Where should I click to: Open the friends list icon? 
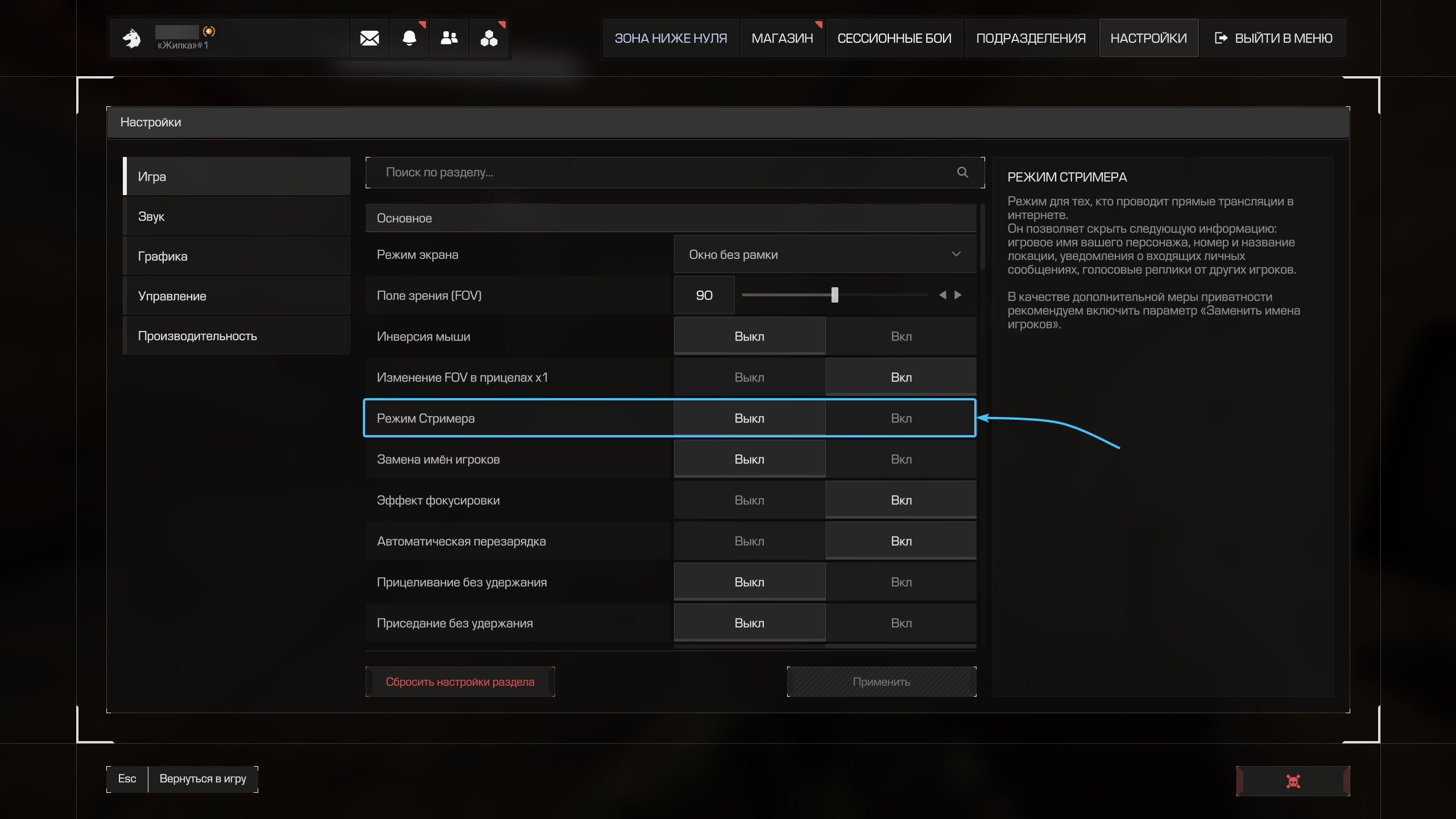coord(449,38)
